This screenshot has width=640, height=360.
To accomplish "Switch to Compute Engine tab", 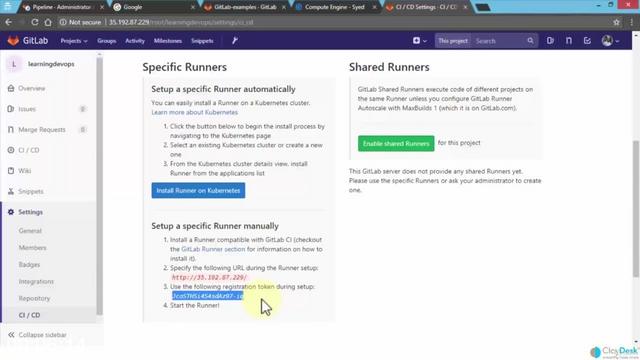I will click(335, 7).
